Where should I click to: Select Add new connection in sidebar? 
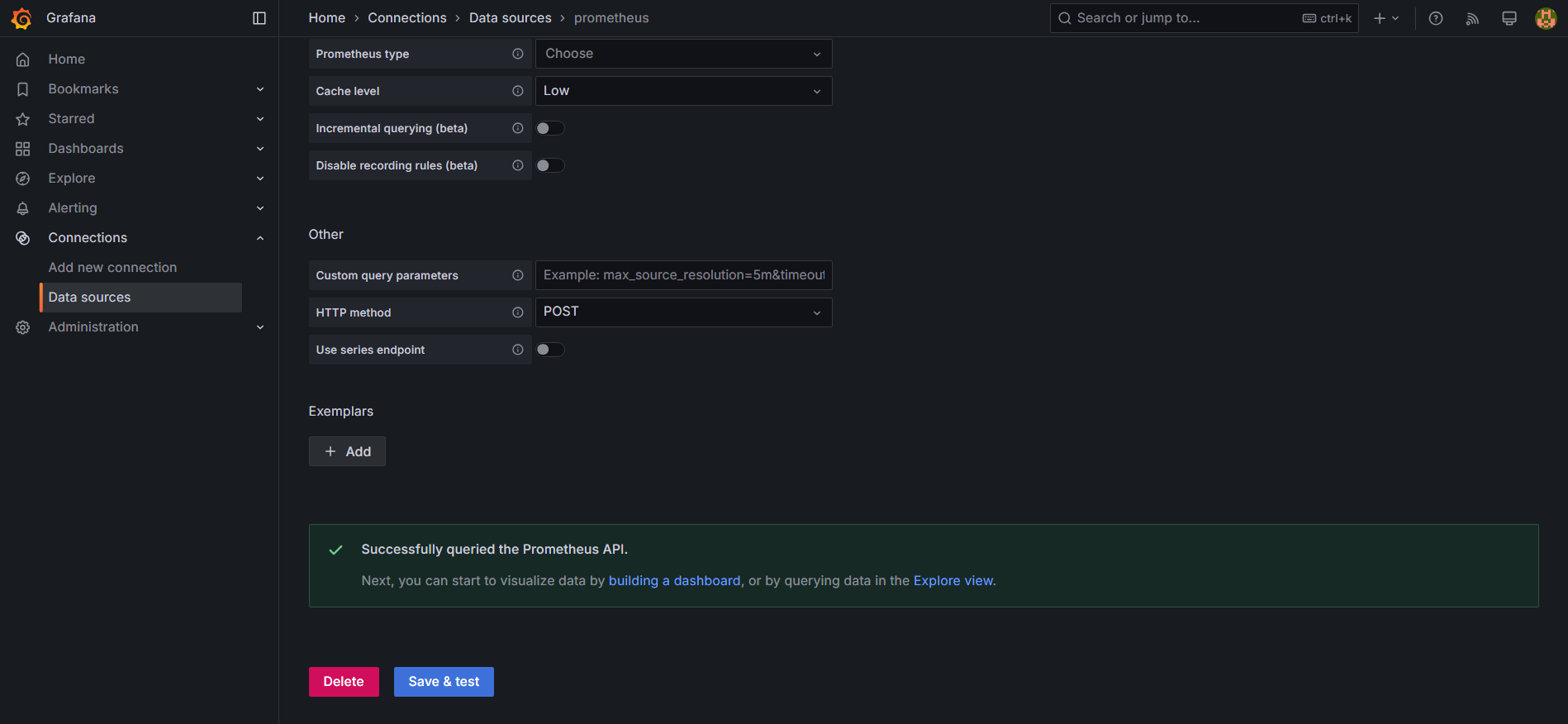112,268
